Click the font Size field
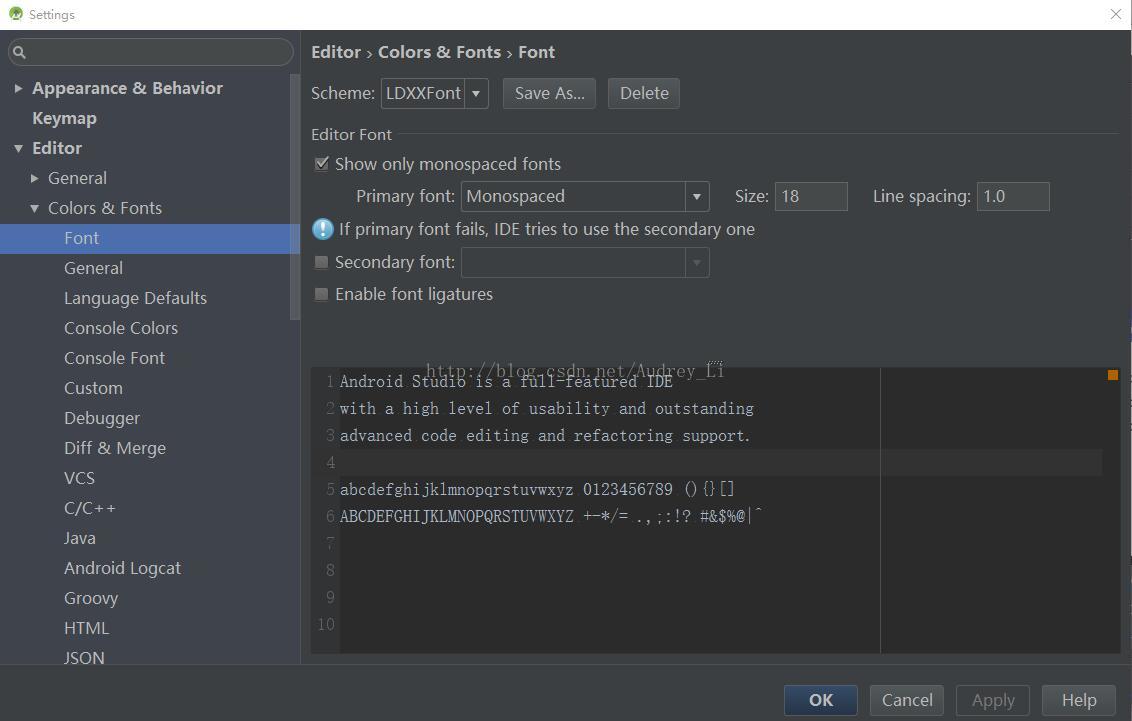The image size is (1132, 721). (x=811, y=196)
